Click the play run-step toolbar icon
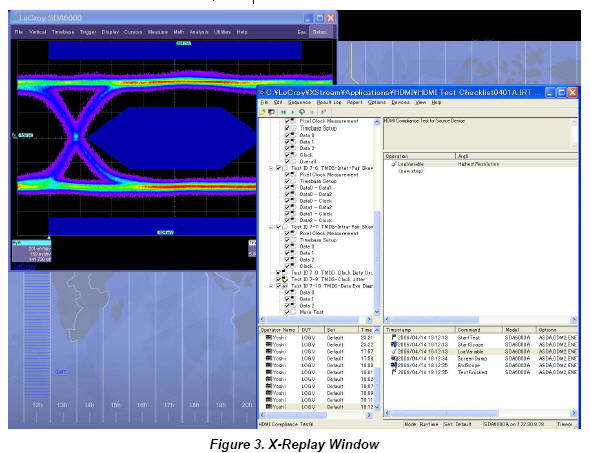Viewport: 590px width, 453px height. 293,112
